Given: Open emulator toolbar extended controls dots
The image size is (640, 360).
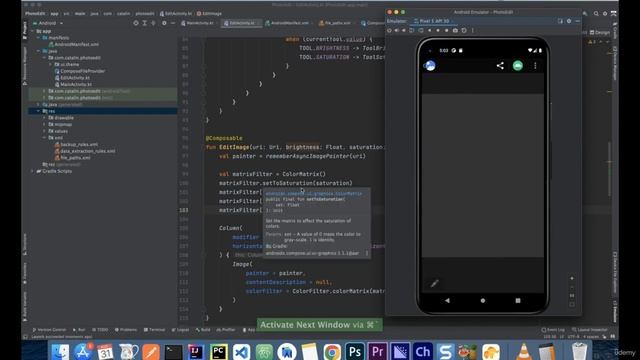Looking at the screenshot, I should 473,30.
